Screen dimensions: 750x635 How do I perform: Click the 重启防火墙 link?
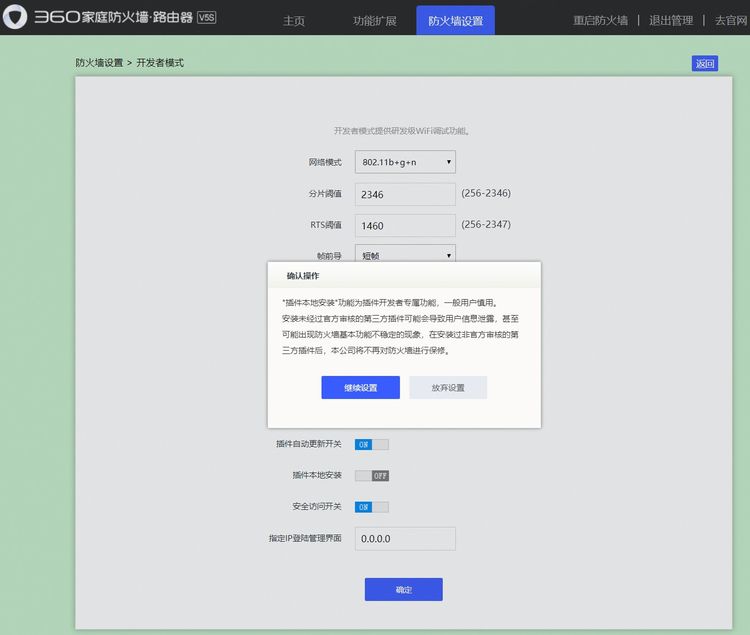pyautogui.click(x=600, y=21)
